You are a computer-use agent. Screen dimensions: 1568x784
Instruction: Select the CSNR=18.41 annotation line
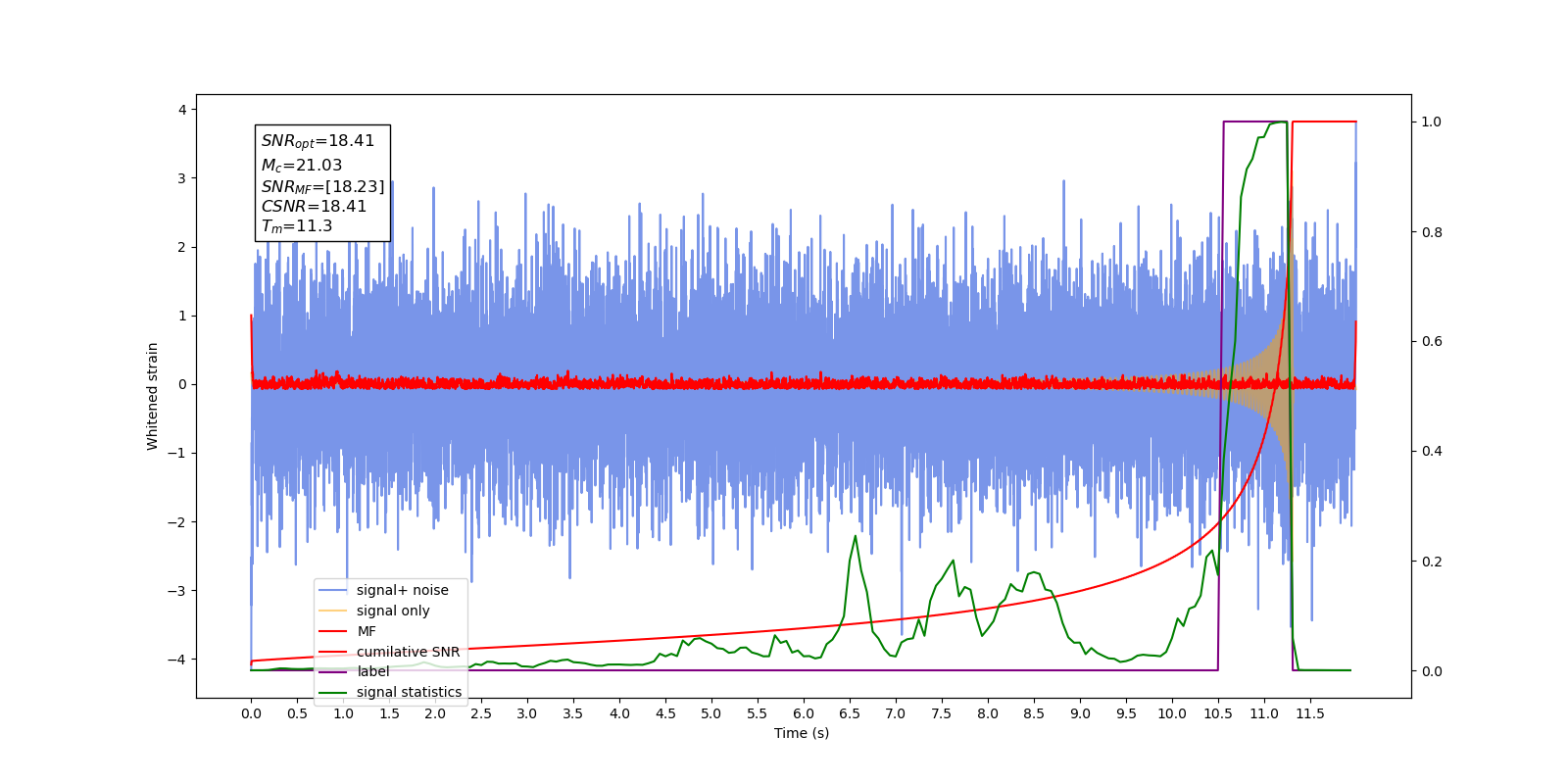tap(314, 206)
